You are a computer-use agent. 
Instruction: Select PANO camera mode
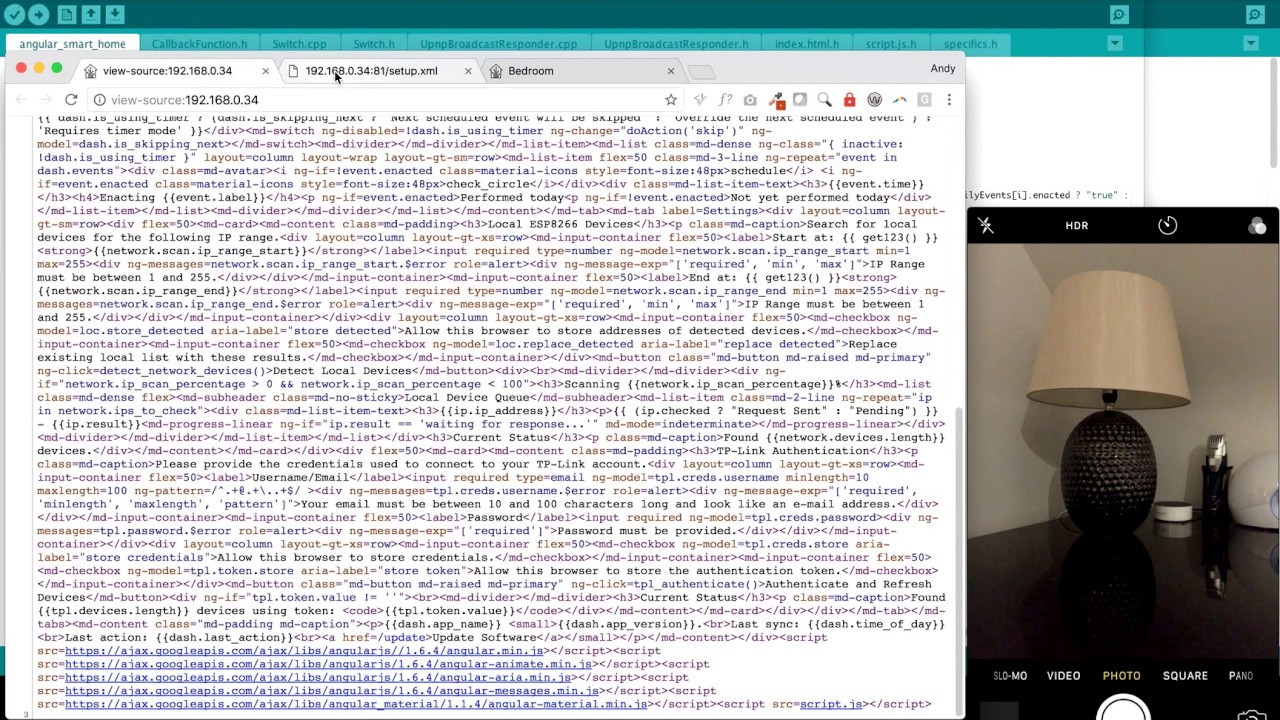(1240, 676)
